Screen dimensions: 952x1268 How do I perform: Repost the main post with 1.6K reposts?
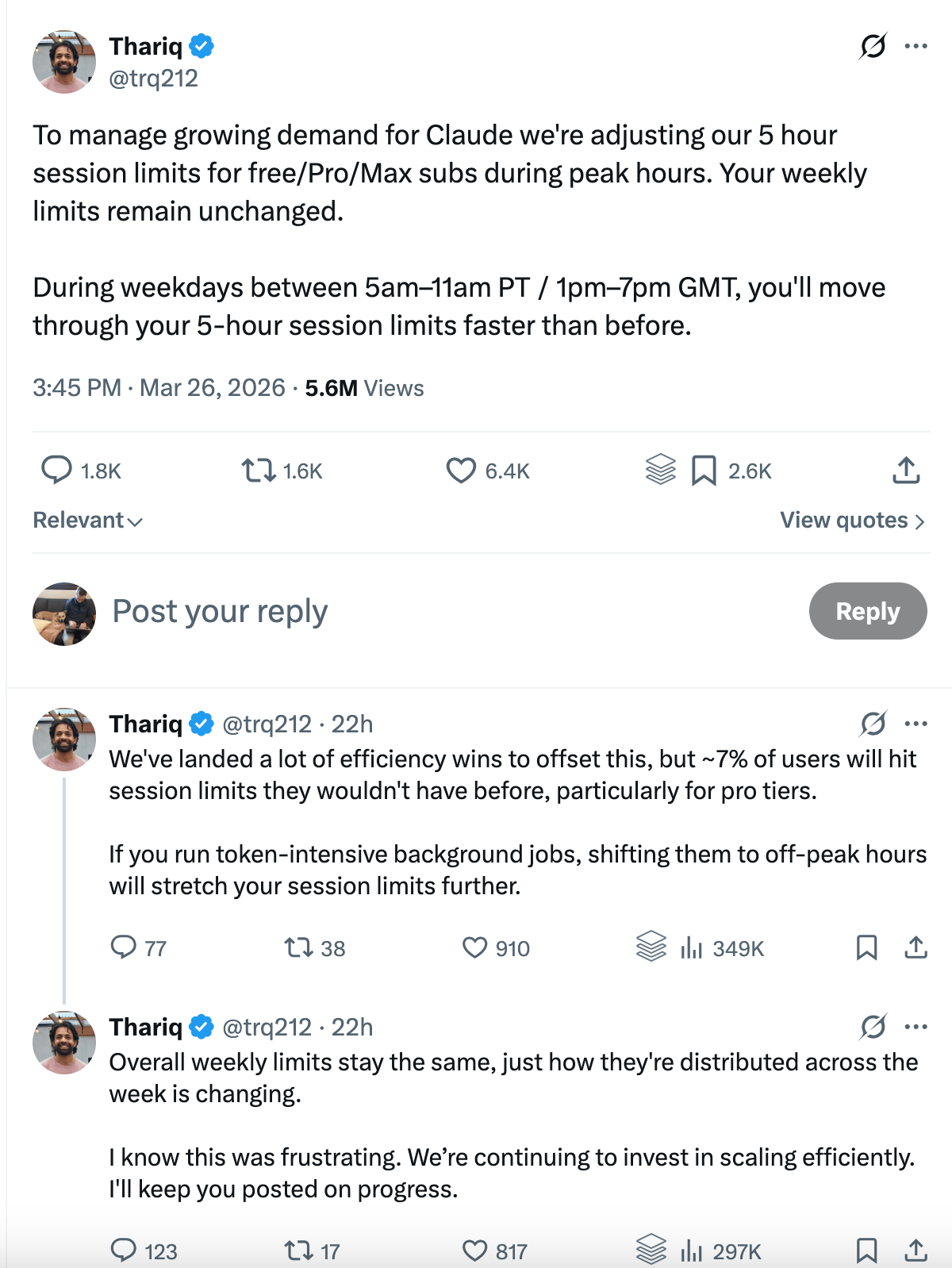click(258, 471)
